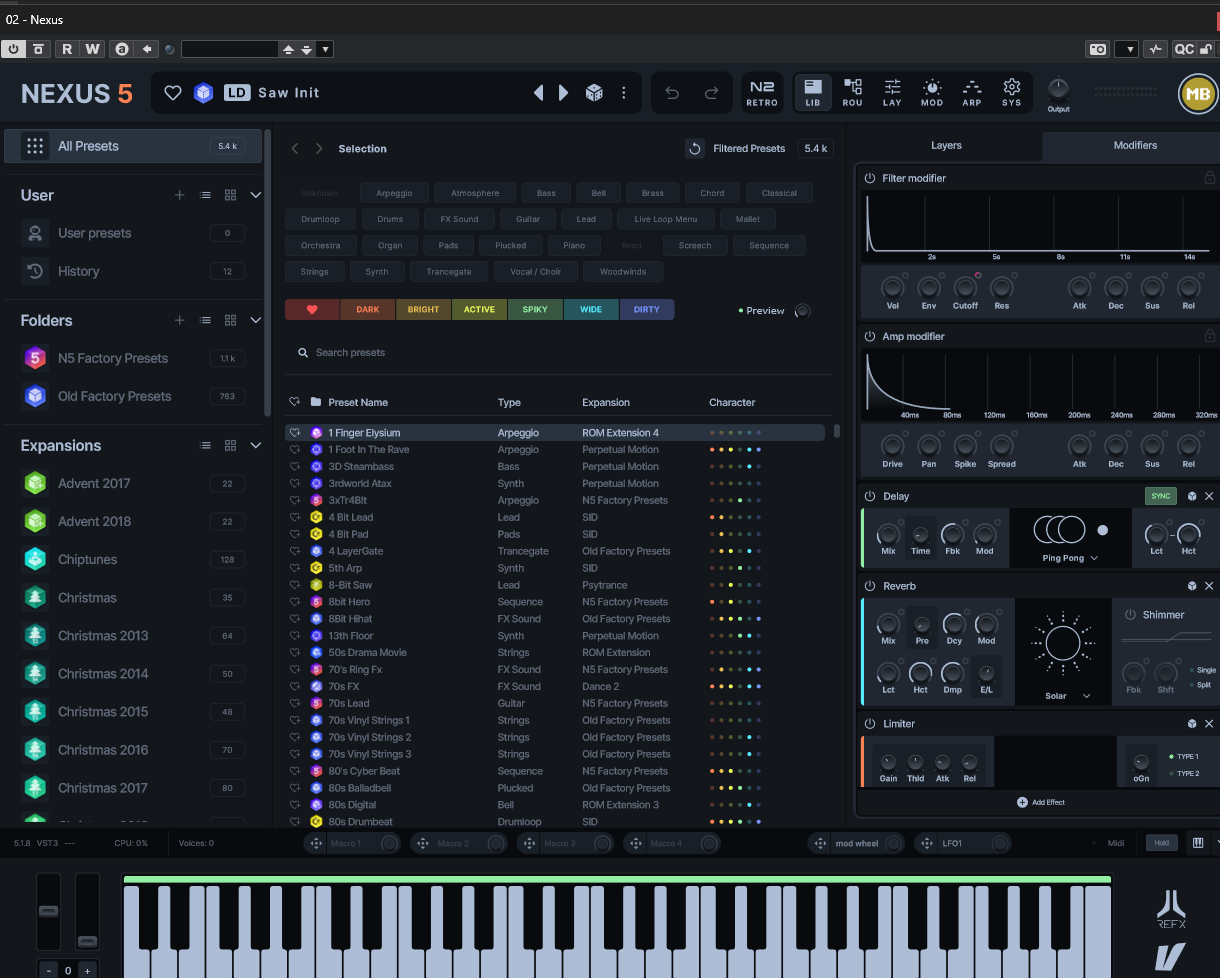Open the SYS settings gear
Viewport: 1220px width, 978px height.
(1011, 93)
